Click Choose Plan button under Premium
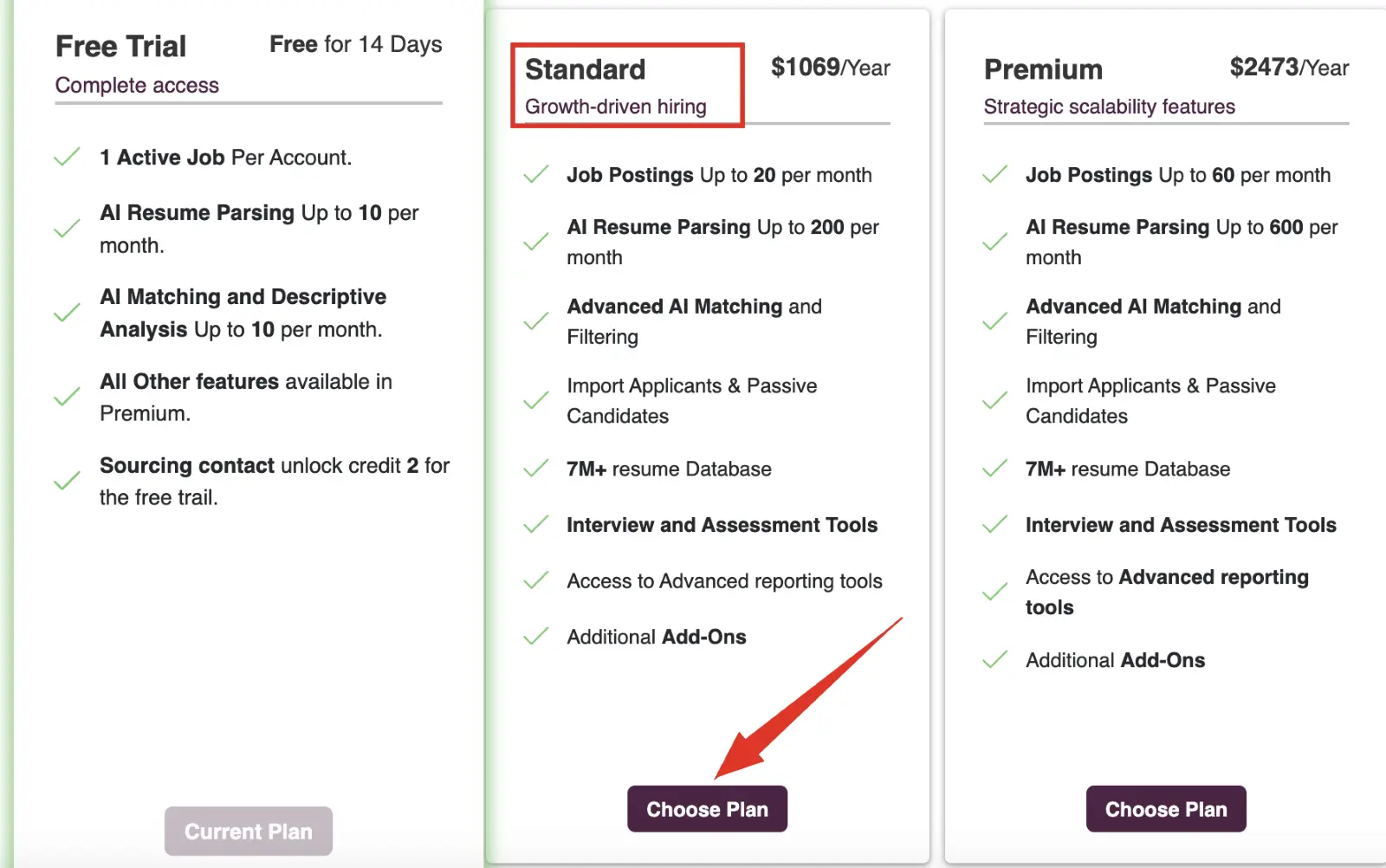The height and width of the screenshot is (868, 1386). tap(1165, 809)
